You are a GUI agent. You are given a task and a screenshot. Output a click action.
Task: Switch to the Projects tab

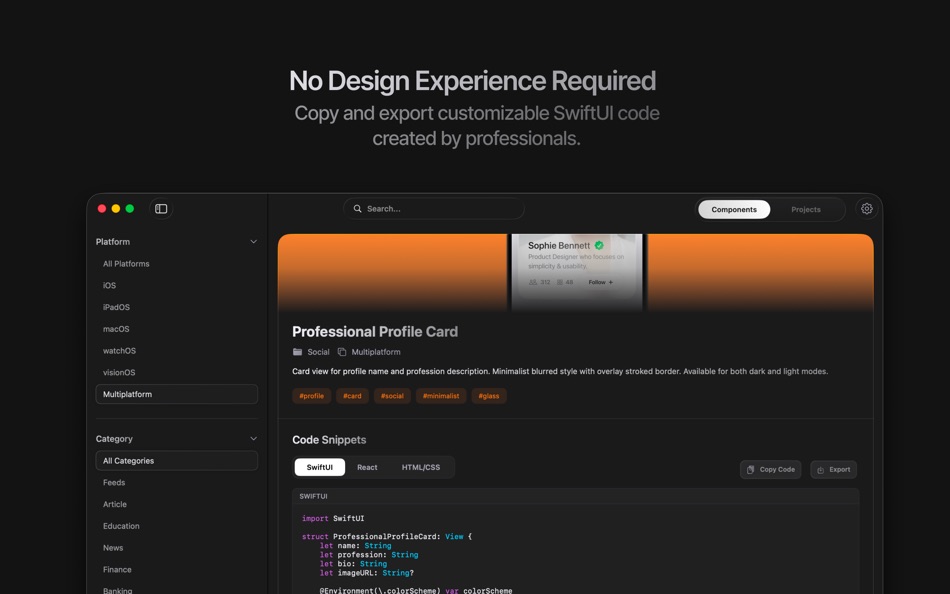806,209
